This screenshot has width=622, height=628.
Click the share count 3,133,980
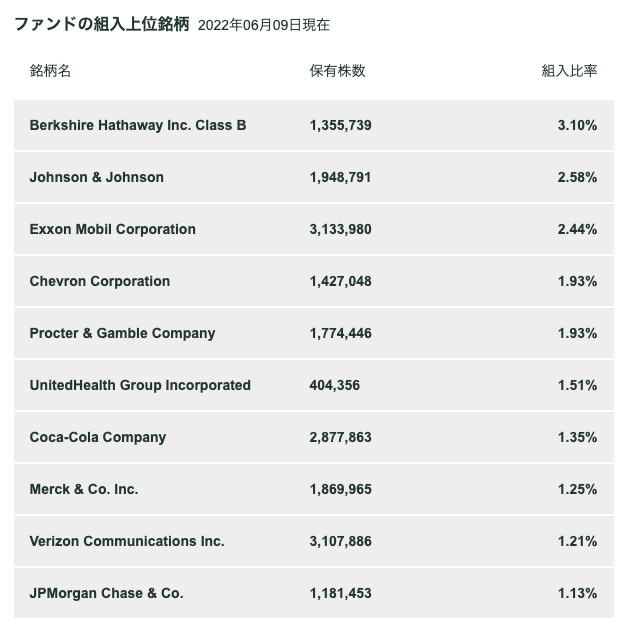click(x=340, y=229)
